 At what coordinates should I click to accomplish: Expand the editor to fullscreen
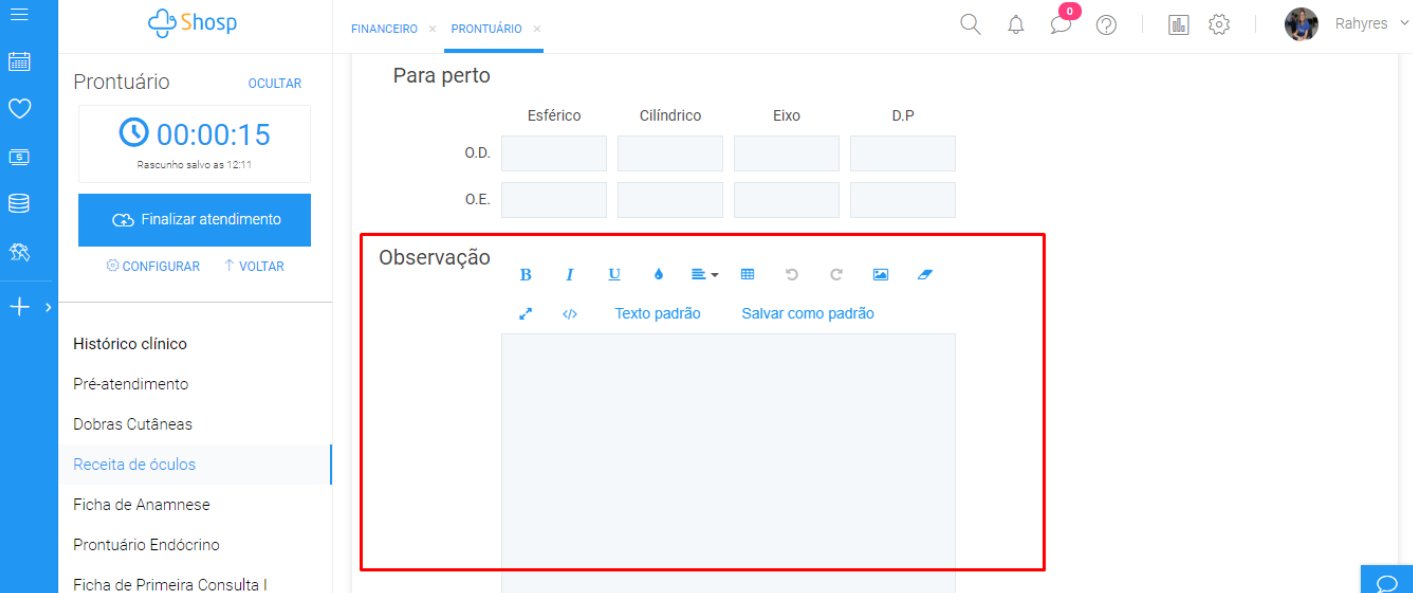(x=526, y=314)
